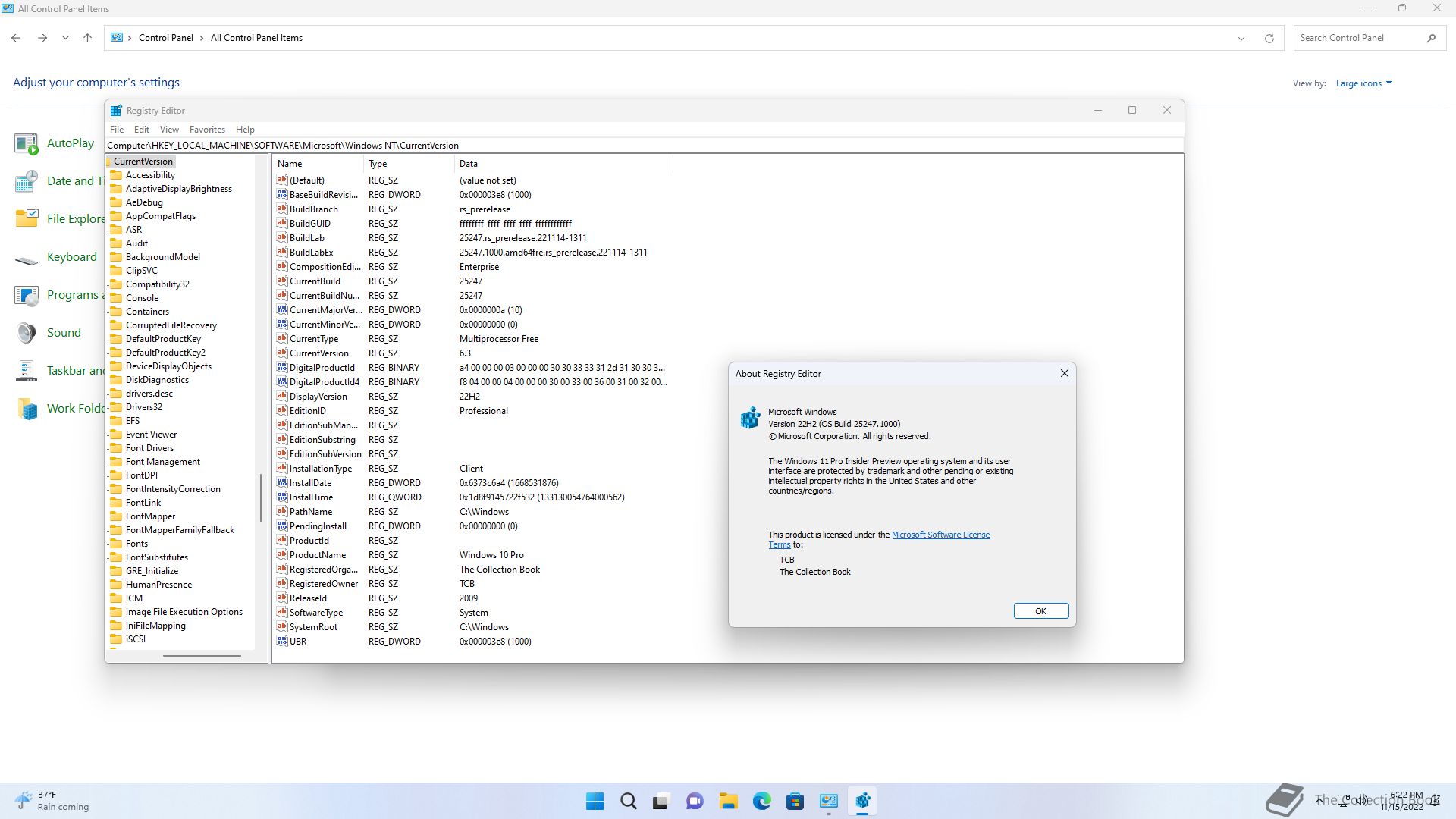The width and height of the screenshot is (1456, 819).
Task: Open the View menu in Registry Editor
Action: pyautogui.click(x=169, y=130)
